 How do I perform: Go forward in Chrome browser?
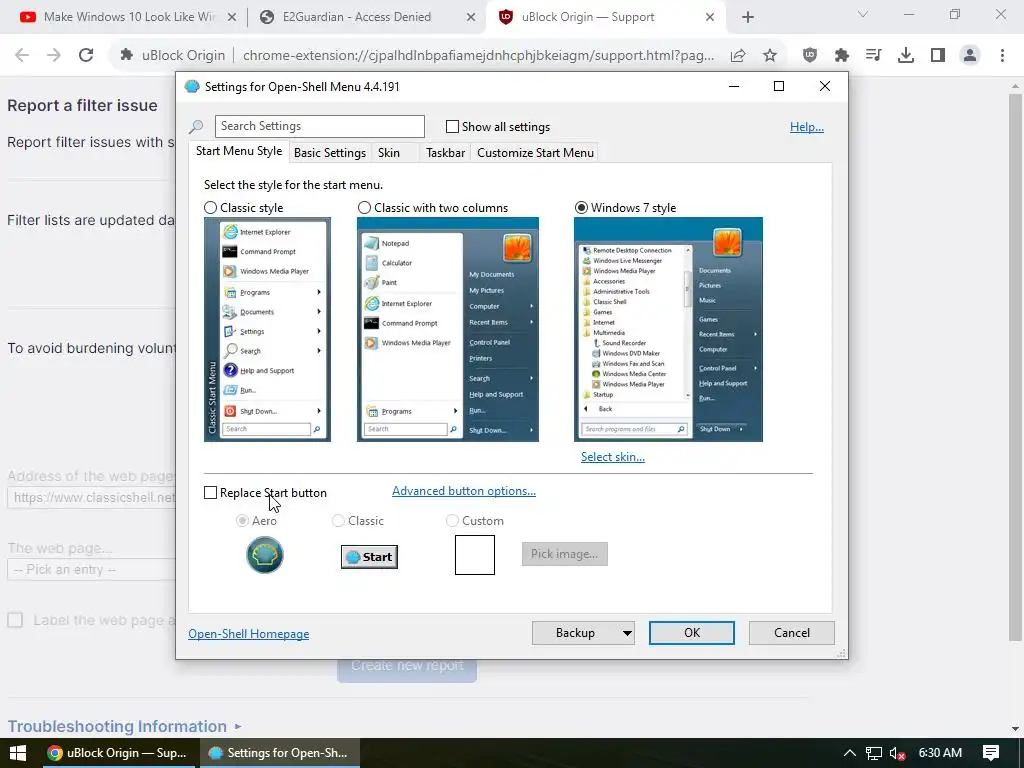54,56
